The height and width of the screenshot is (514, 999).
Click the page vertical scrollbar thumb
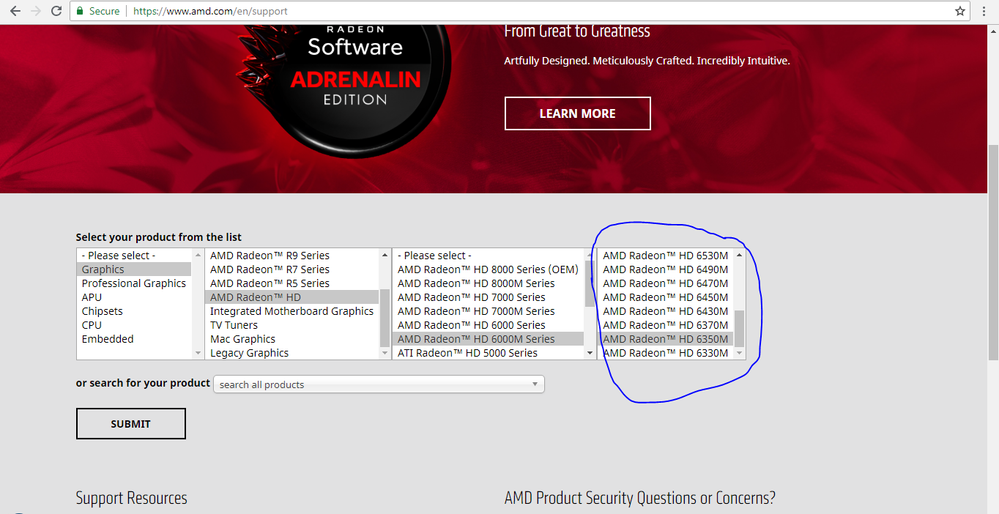993,252
